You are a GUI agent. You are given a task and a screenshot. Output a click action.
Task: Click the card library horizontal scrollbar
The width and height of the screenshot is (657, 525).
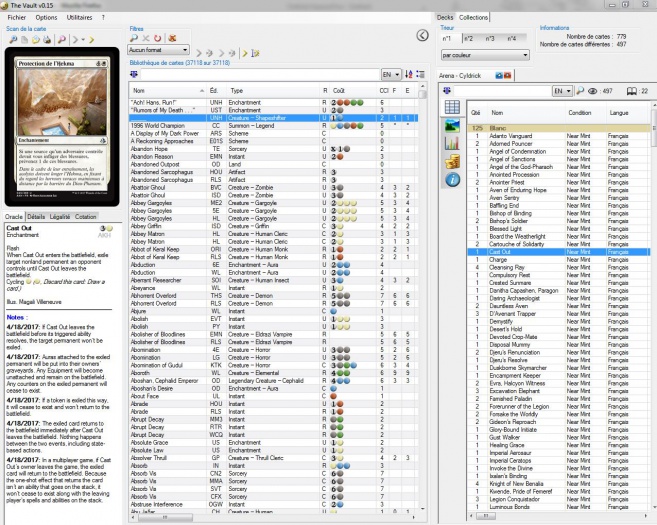tap(274, 517)
